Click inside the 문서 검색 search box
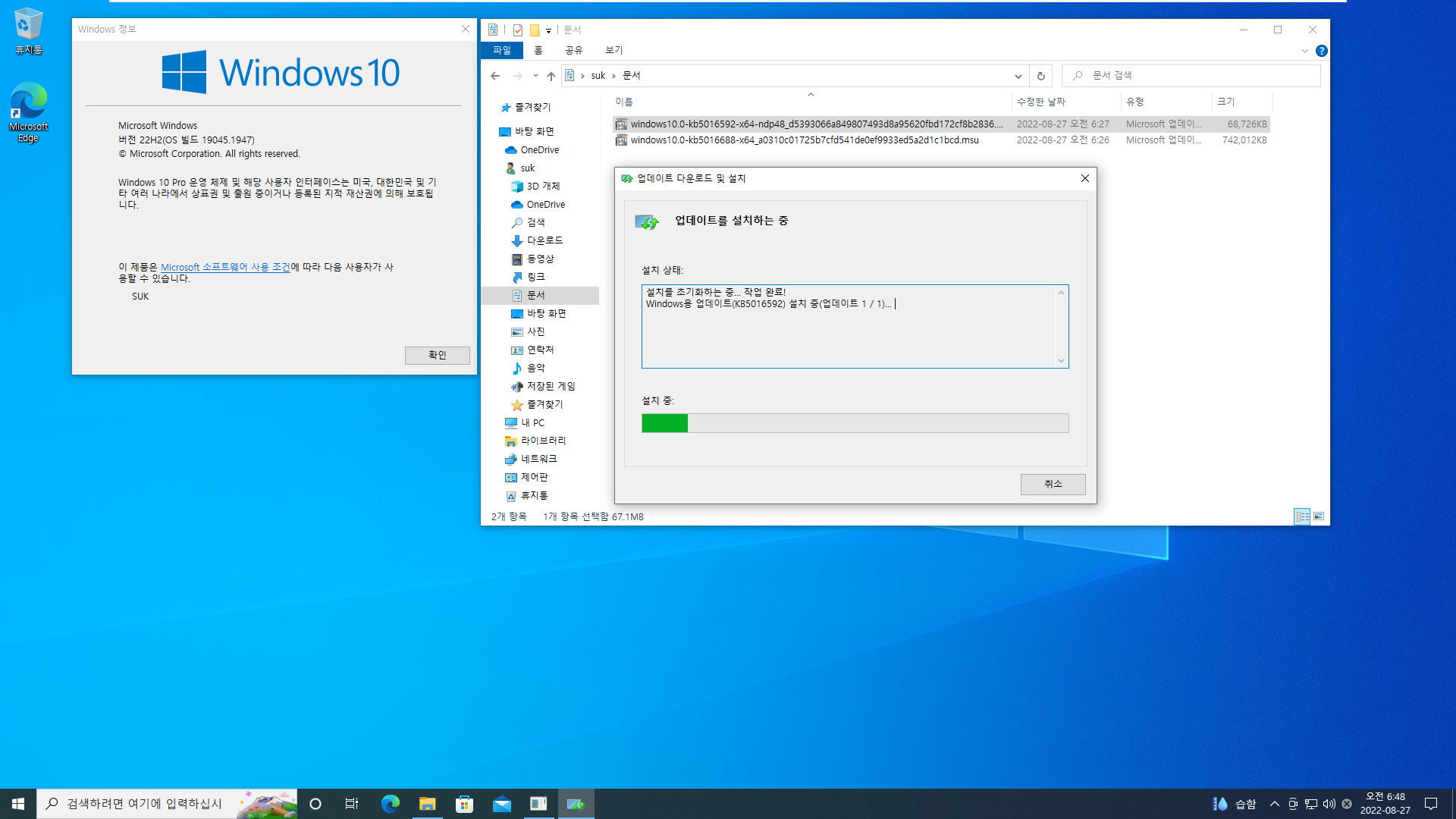1456x819 pixels. [1191, 76]
